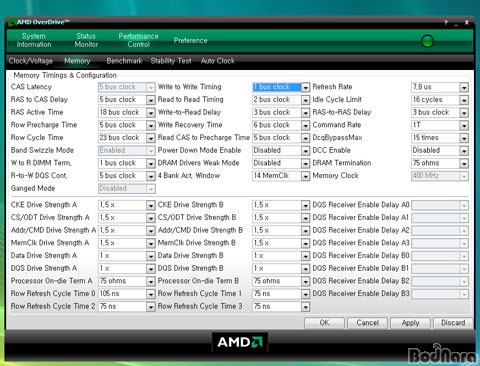
Task: Open the Preference tab
Action: click(190, 40)
